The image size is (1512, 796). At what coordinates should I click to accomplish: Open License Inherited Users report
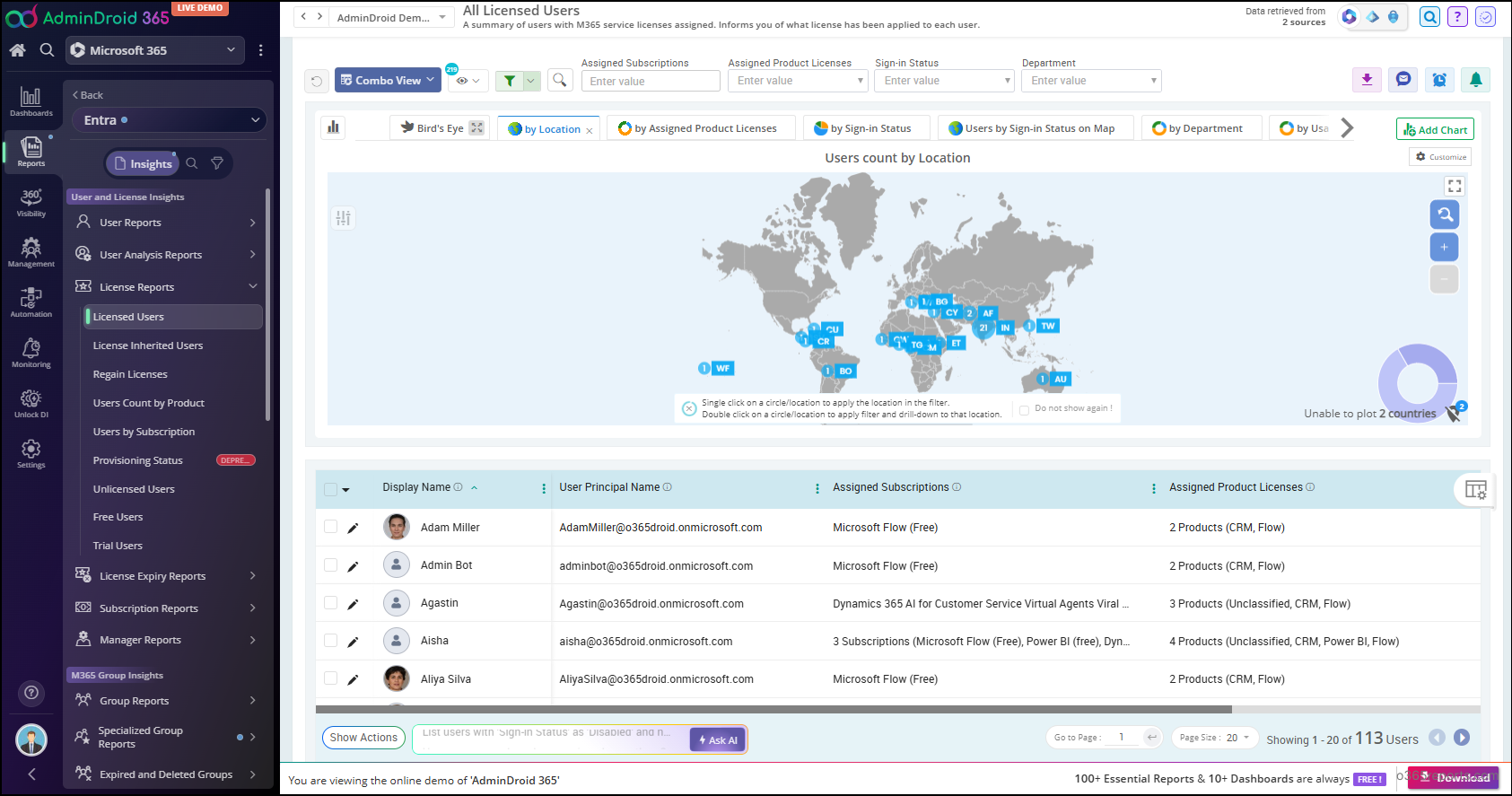pos(148,346)
